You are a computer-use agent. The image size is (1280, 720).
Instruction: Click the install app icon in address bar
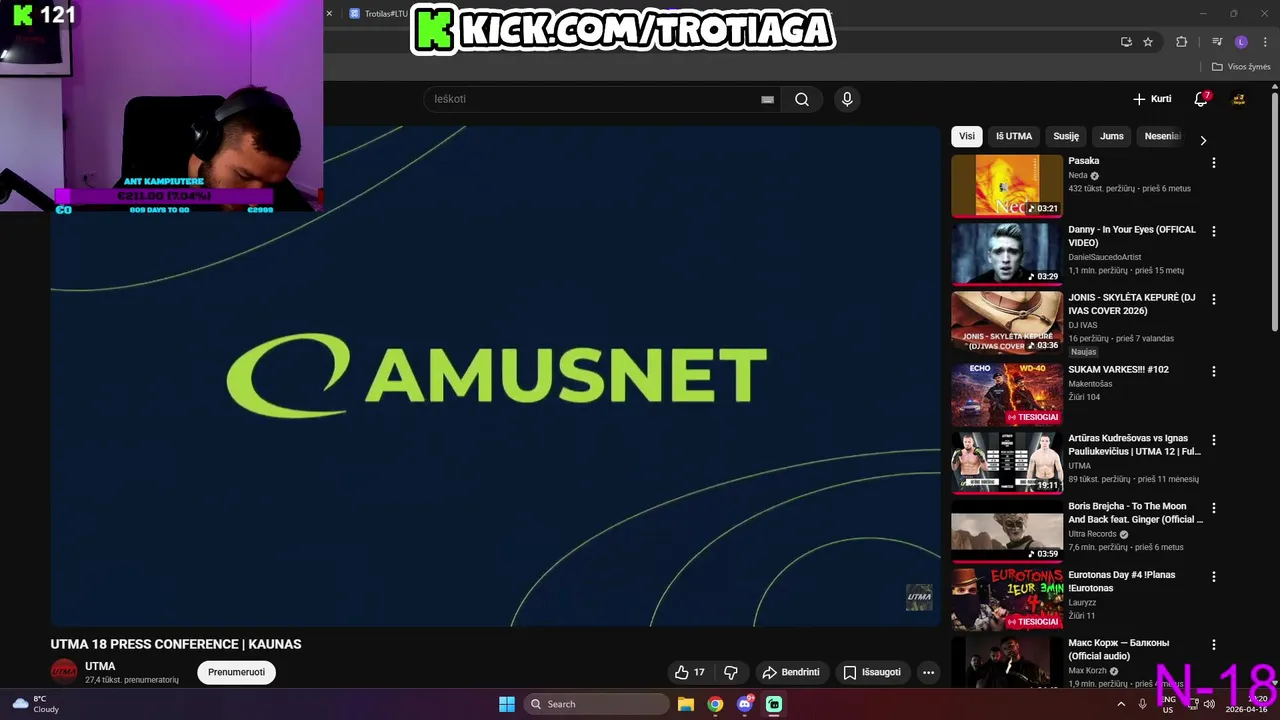click(1126, 42)
